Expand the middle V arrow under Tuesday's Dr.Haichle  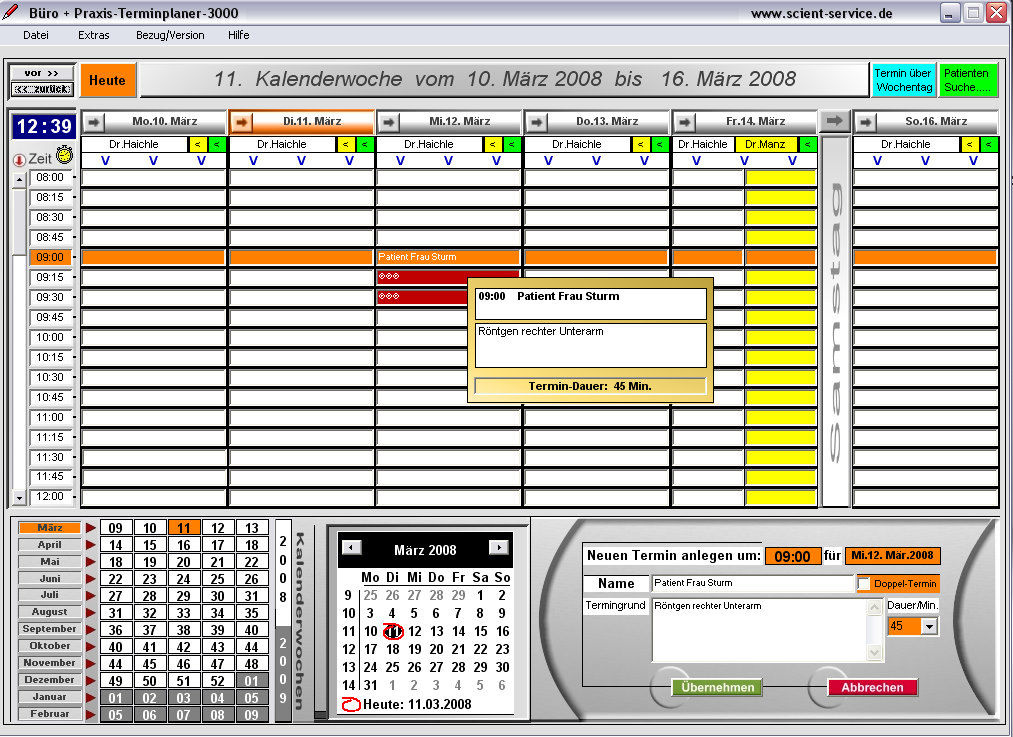pos(301,161)
